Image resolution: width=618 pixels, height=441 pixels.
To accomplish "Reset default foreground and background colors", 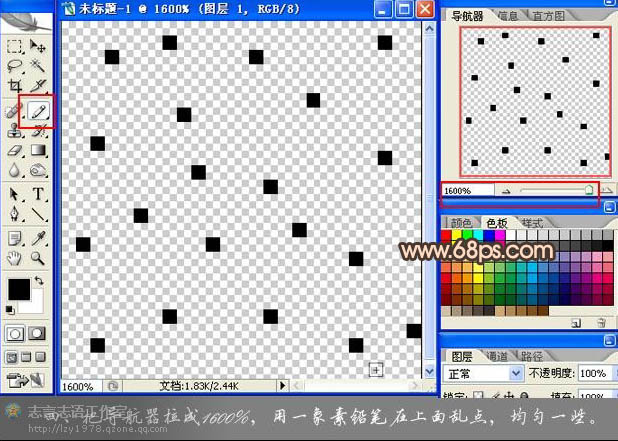I will pyautogui.click(x=9, y=310).
